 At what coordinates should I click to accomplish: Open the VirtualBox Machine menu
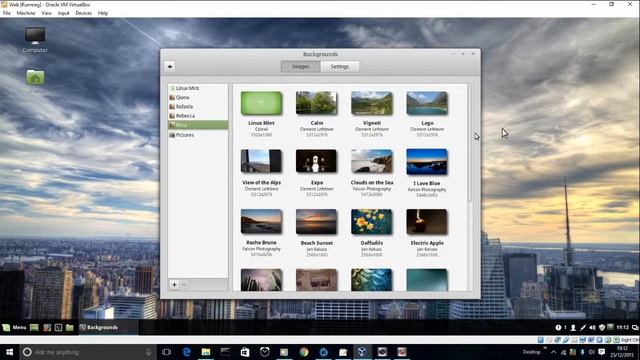click(x=26, y=13)
